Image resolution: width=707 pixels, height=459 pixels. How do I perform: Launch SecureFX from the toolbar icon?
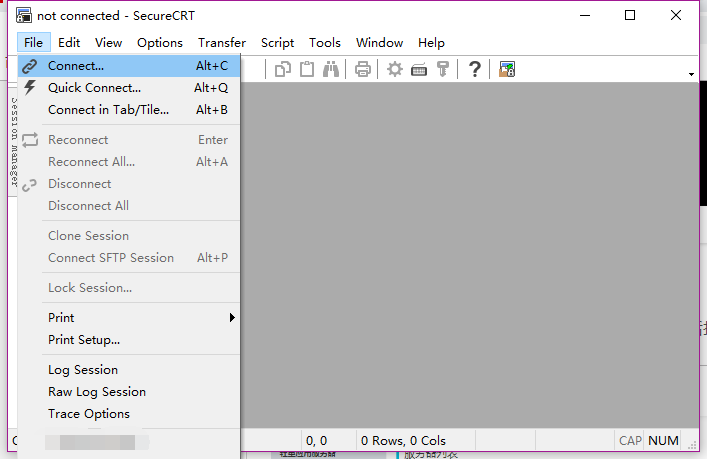pos(507,69)
